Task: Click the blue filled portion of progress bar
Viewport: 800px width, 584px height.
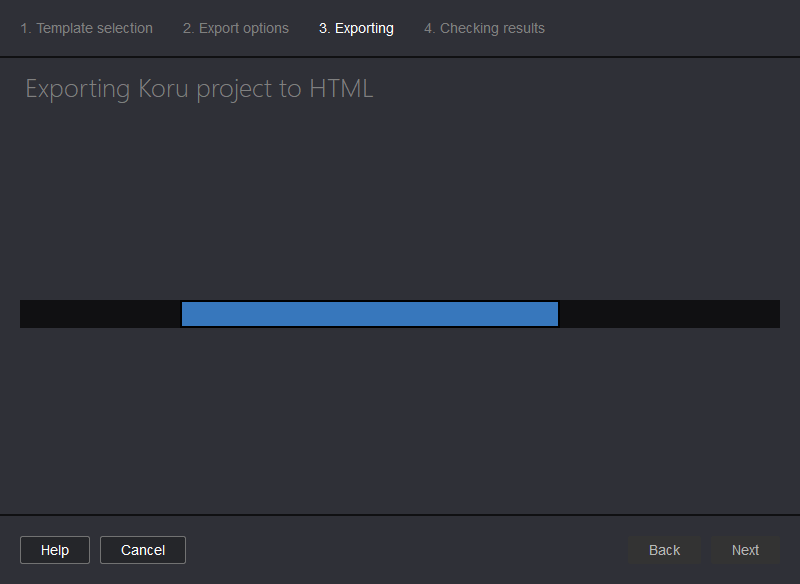Action: point(370,313)
